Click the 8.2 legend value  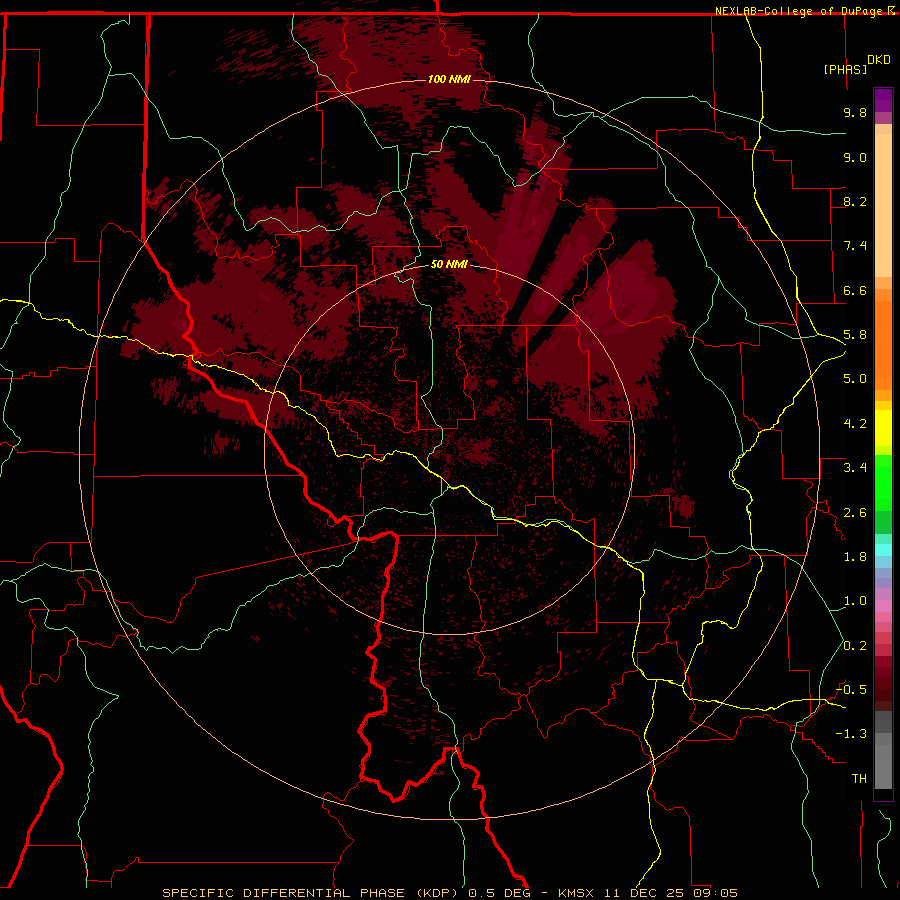click(x=855, y=201)
